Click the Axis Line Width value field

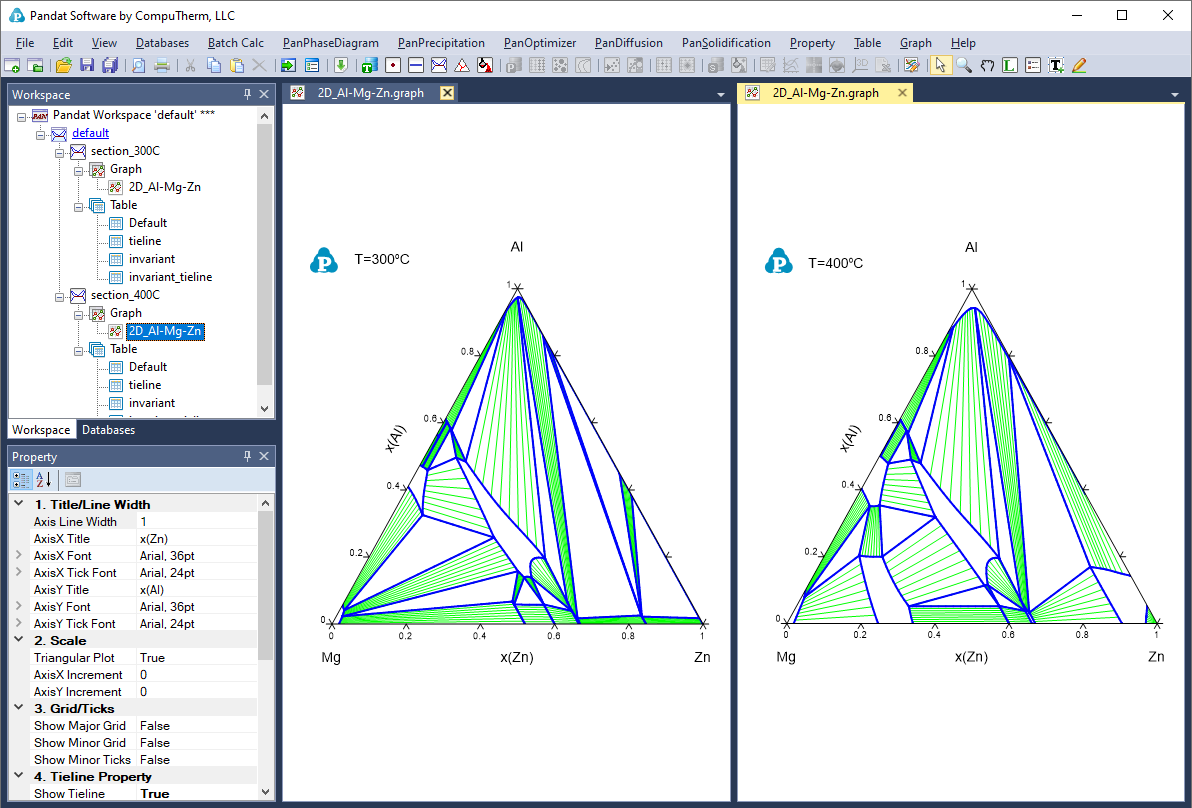[x=195, y=522]
